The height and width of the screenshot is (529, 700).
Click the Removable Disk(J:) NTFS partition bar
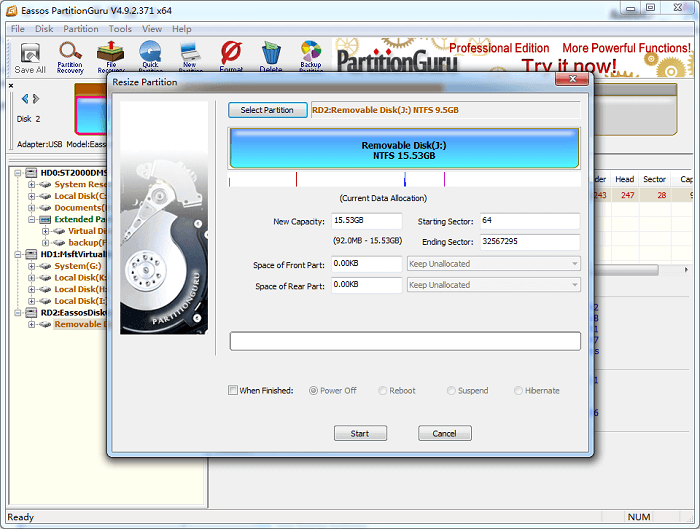[404, 148]
